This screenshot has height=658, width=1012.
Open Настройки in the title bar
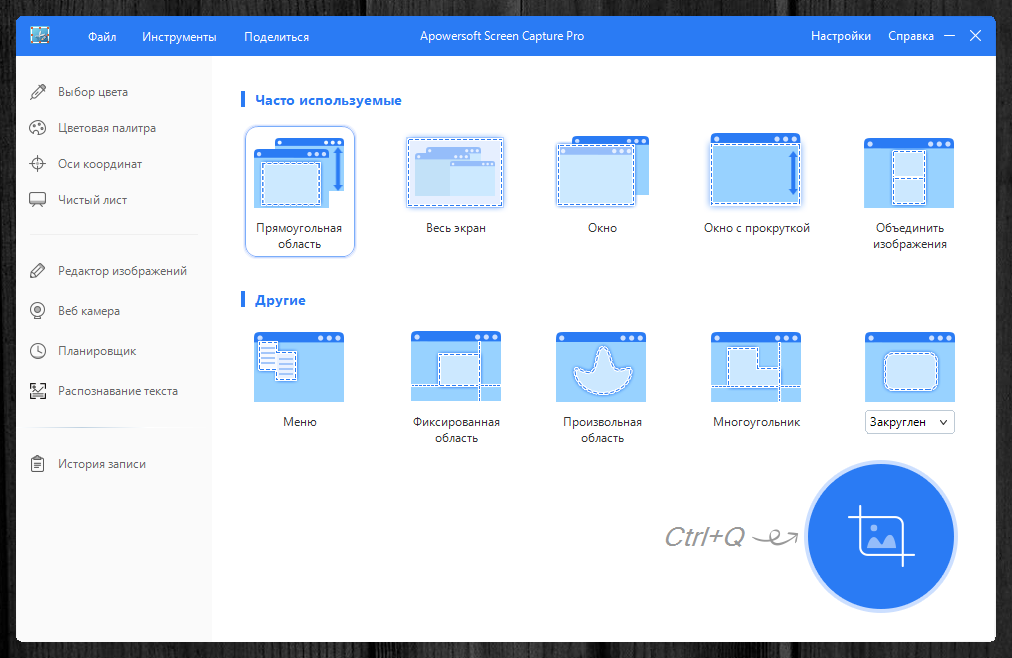coord(841,36)
